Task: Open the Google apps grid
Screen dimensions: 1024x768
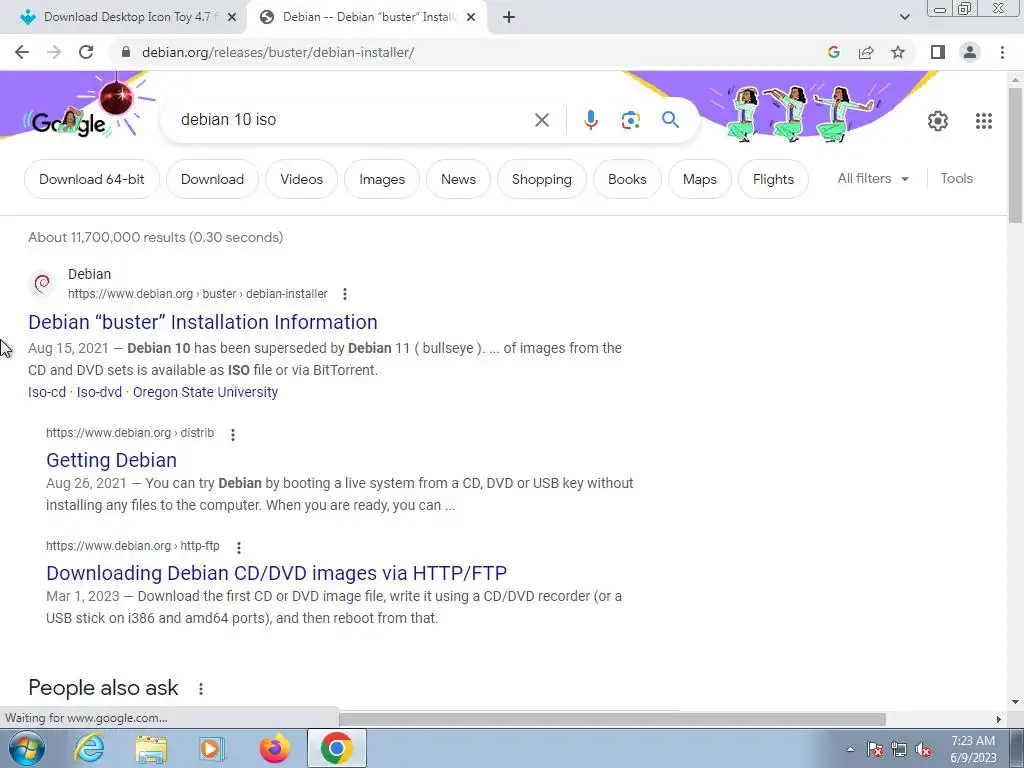Action: coord(984,121)
